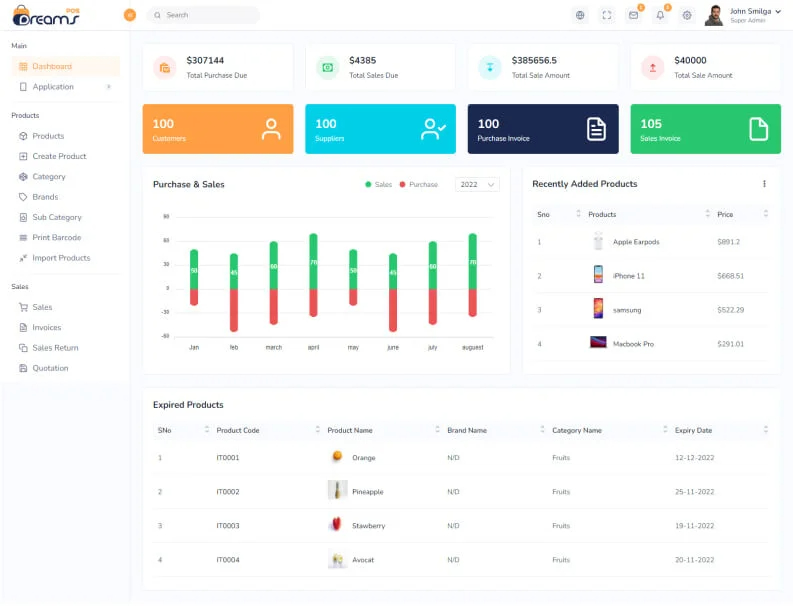793x606 pixels.
Task: Click the Orange product image
Action: 337,457
